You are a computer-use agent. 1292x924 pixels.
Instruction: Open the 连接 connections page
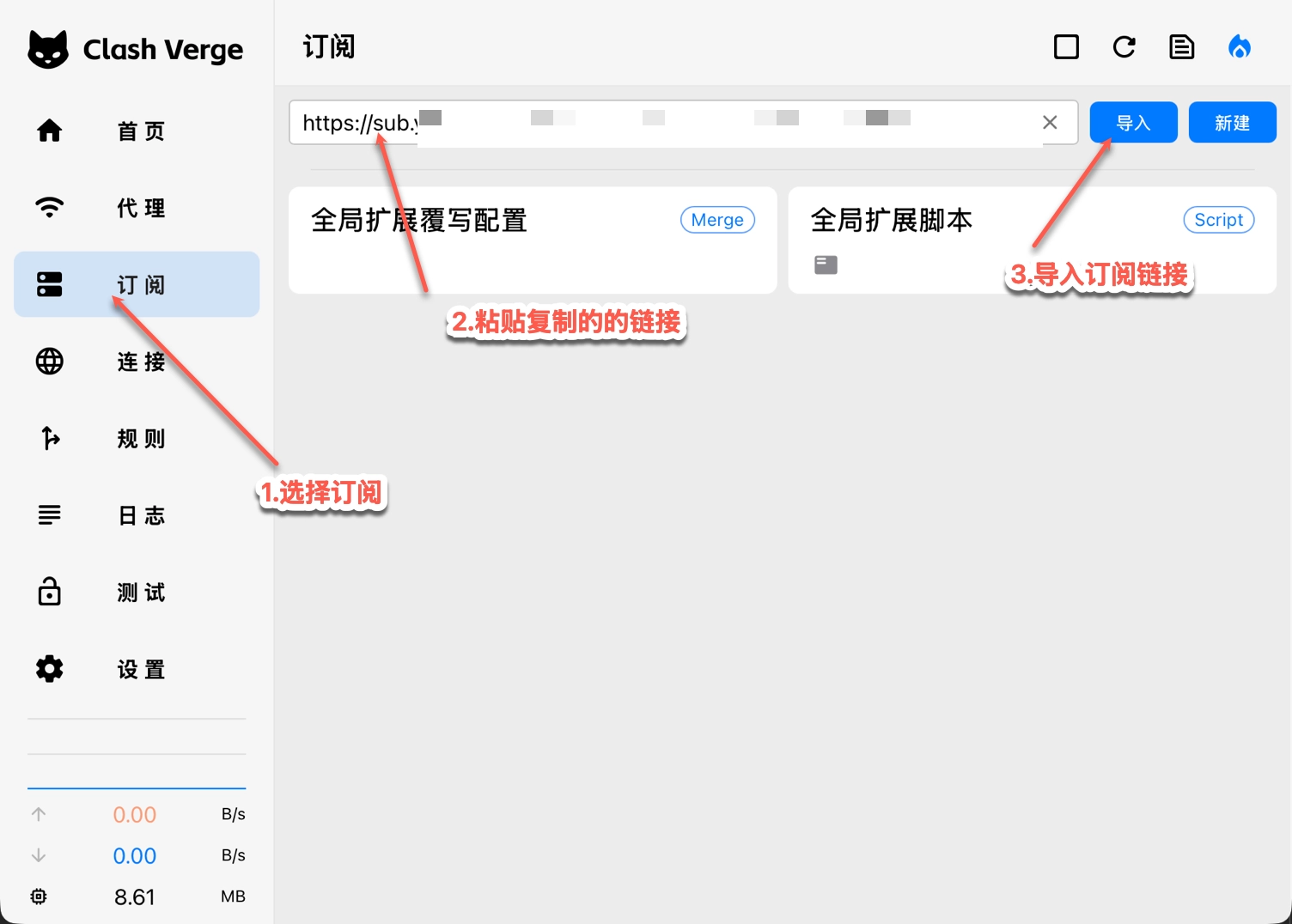coord(137,362)
